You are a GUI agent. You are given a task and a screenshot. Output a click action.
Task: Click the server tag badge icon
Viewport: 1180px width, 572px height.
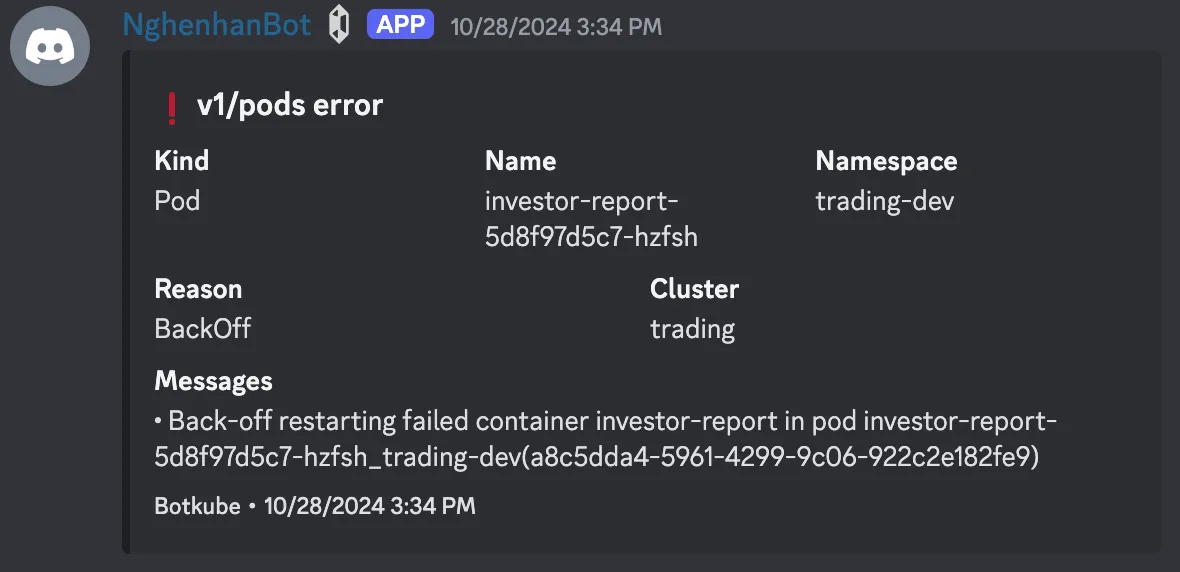tap(339, 26)
